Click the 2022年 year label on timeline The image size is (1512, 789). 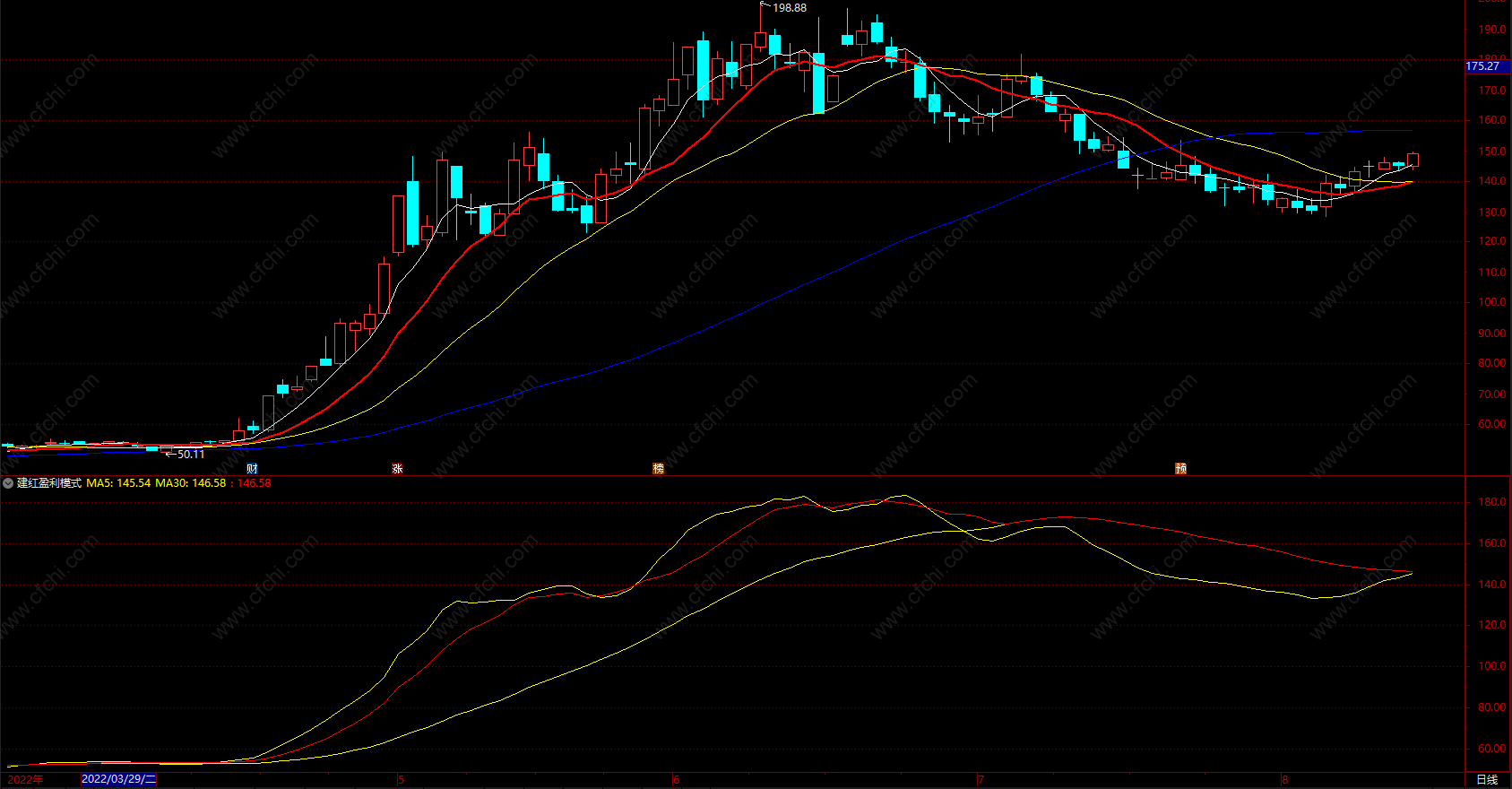[x=25, y=780]
